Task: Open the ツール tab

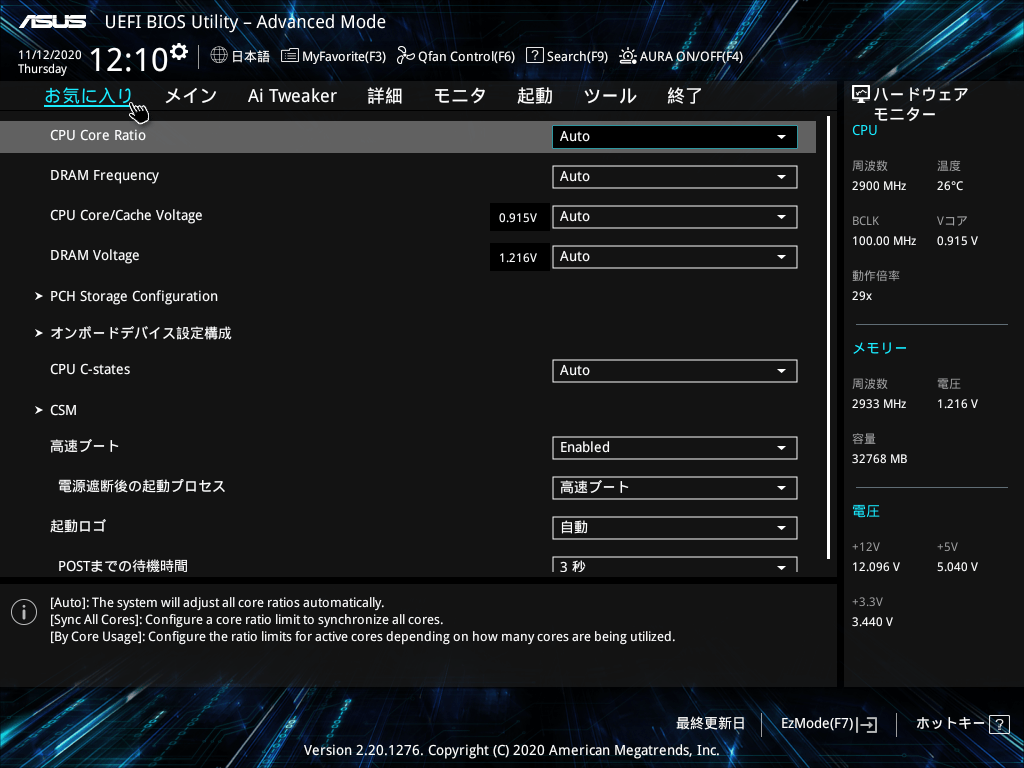Action: coord(610,96)
